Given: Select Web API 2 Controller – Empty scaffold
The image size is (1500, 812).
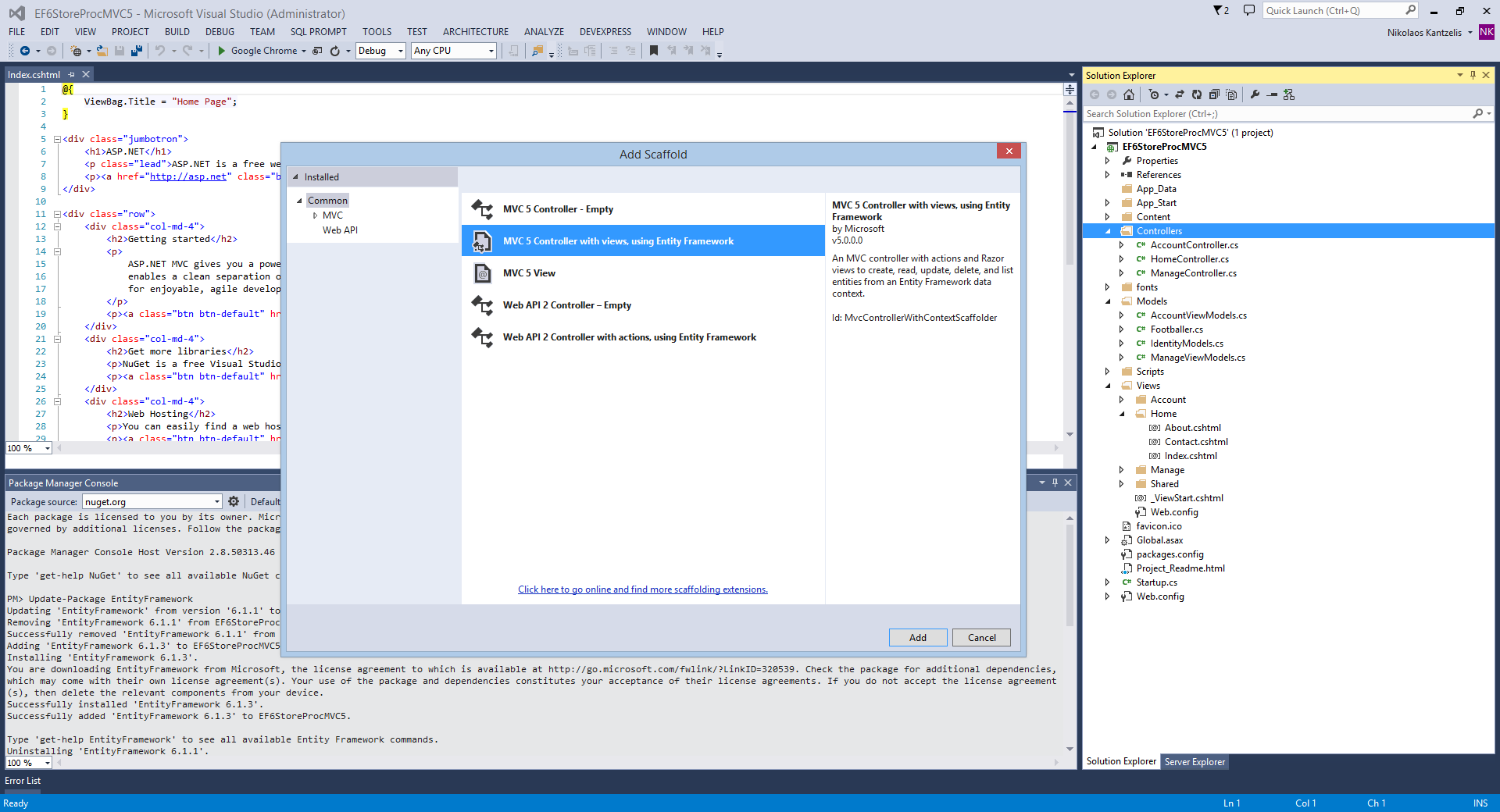Looking at the screenshot, I should click(x=643, y=305).
